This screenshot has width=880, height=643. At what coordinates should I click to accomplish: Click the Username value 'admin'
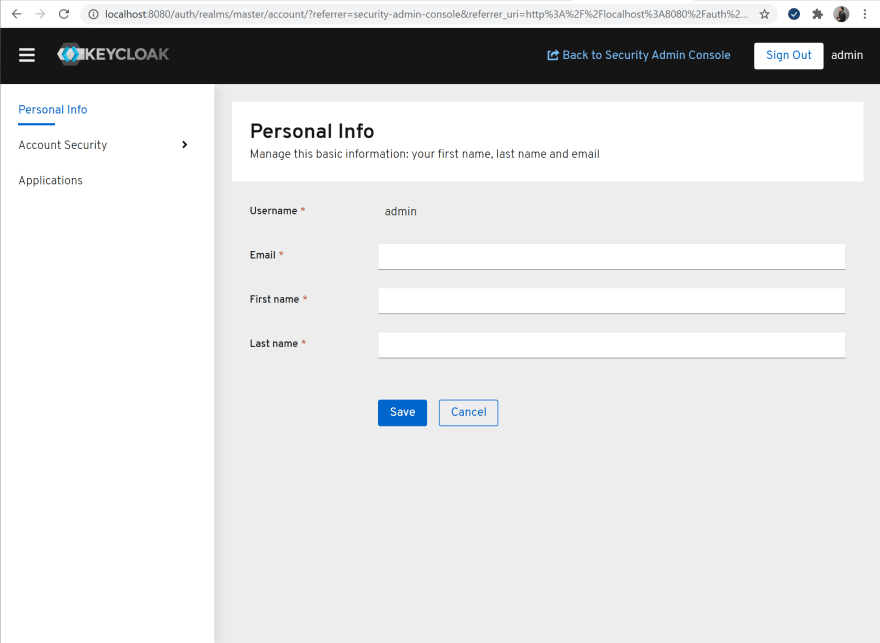401,212
